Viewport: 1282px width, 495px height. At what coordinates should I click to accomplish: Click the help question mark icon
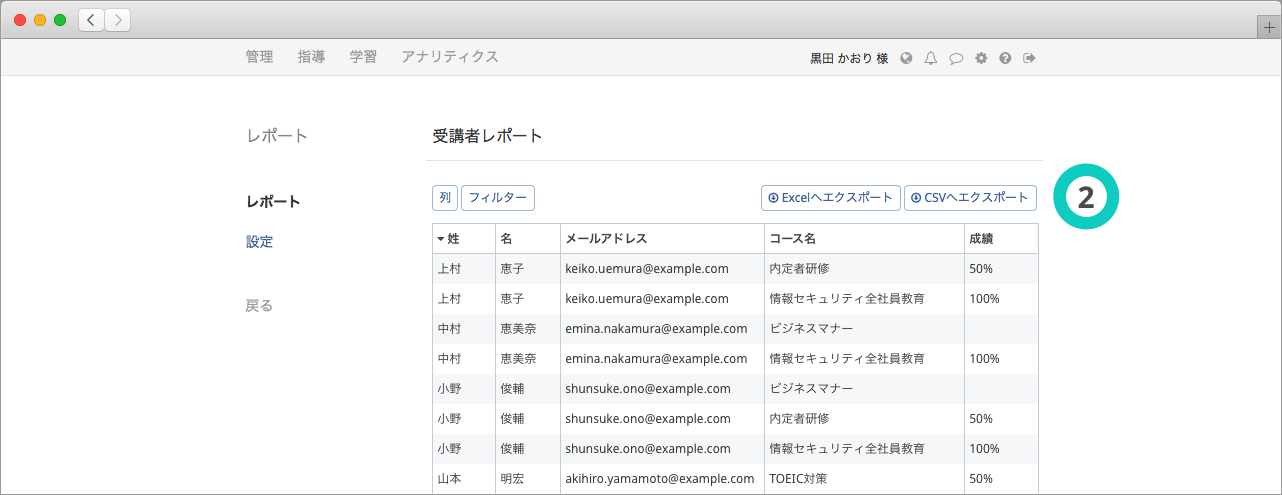(1005, 58)
